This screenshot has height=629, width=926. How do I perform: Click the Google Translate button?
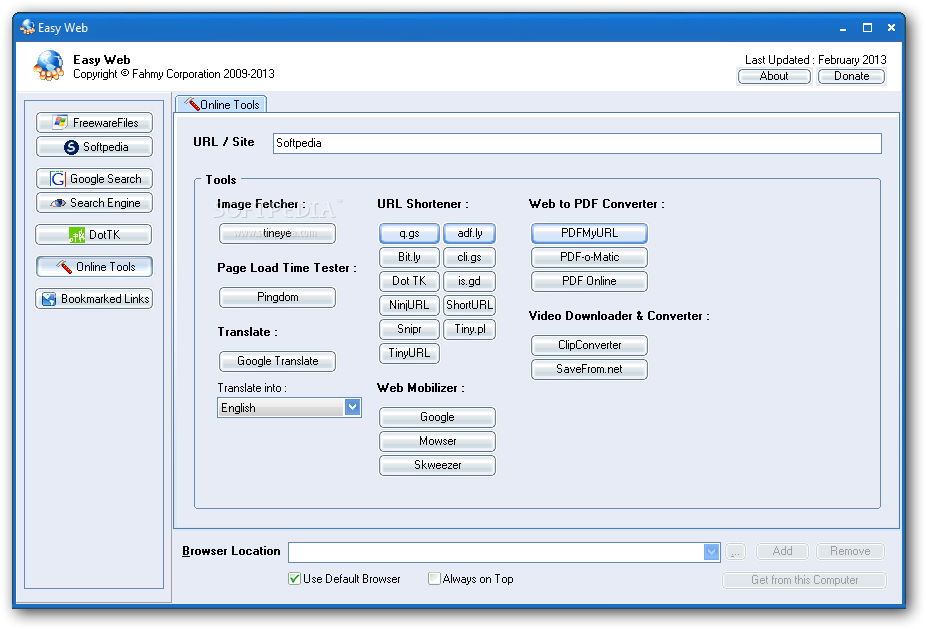tap(277, 361)
